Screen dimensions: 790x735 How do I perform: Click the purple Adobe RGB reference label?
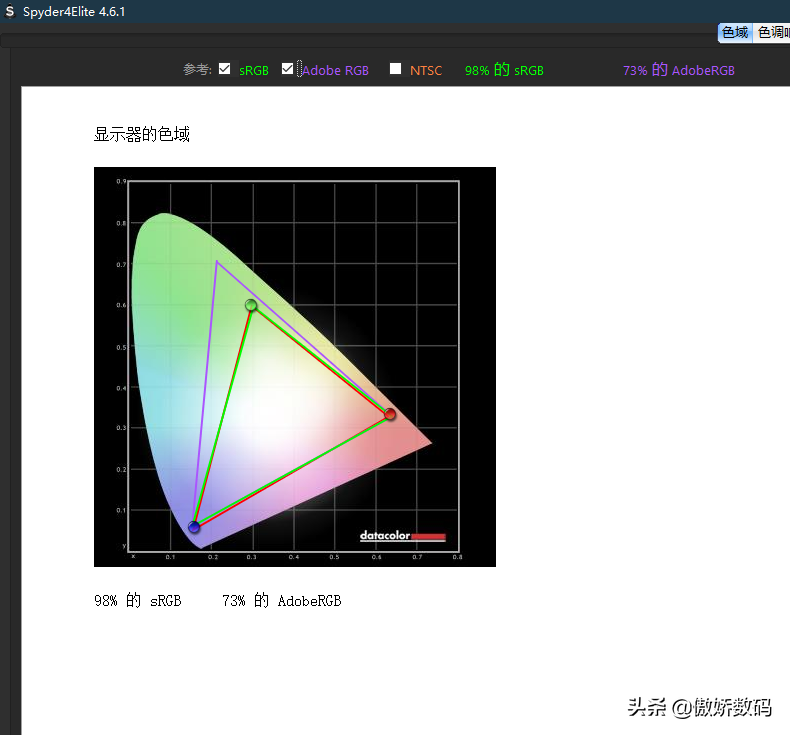335,71
